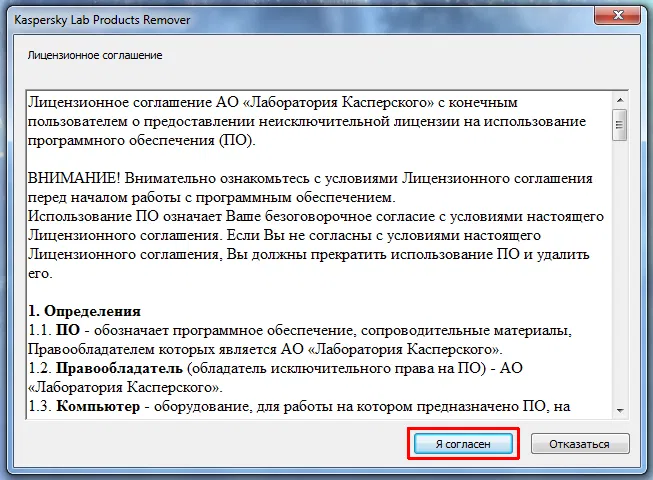653x480 pixels.
Task: Close the Kaspersky Lab Products Remover window
Action: click(x=618, y=15)
